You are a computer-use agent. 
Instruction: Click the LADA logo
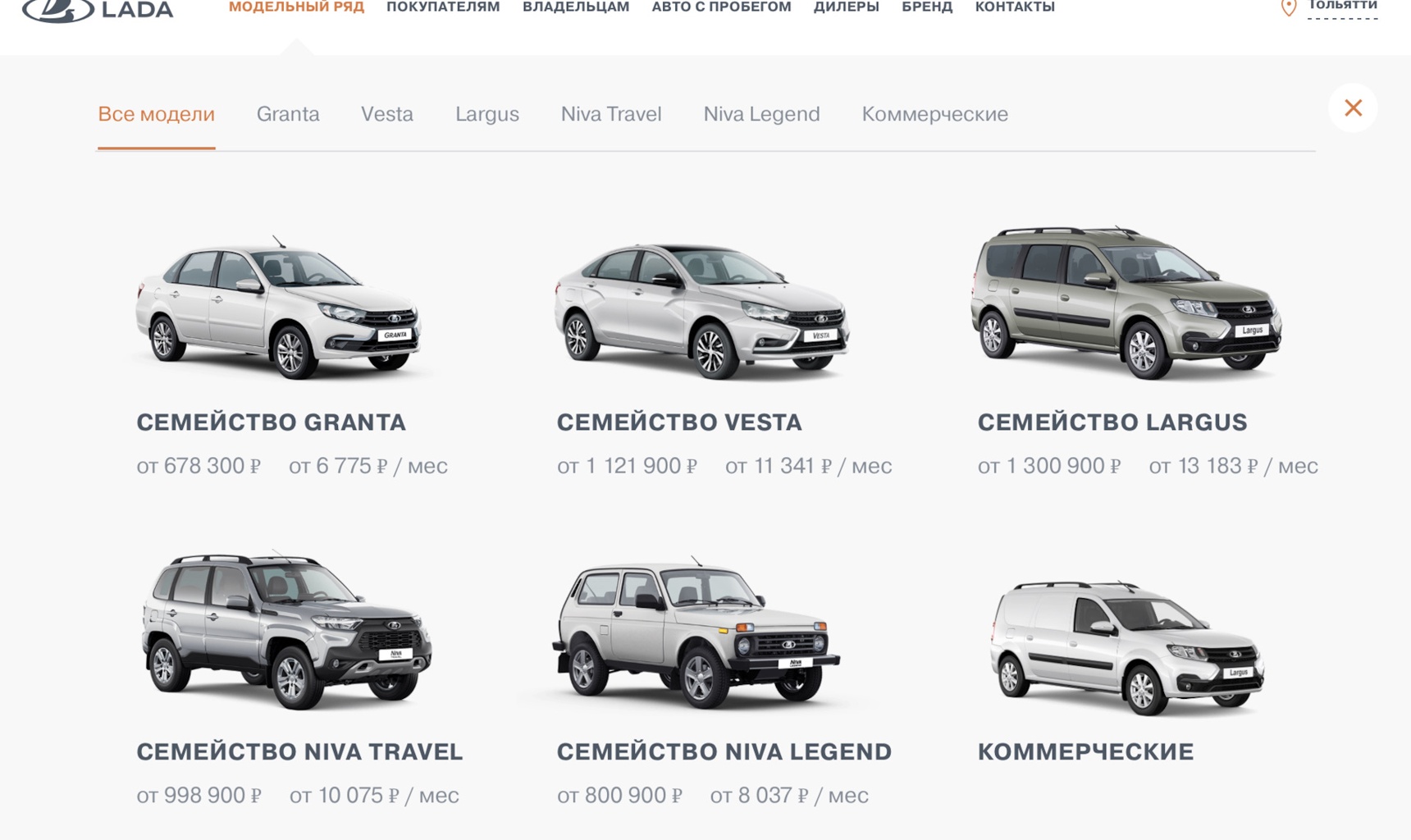click(x=98, y=10)
